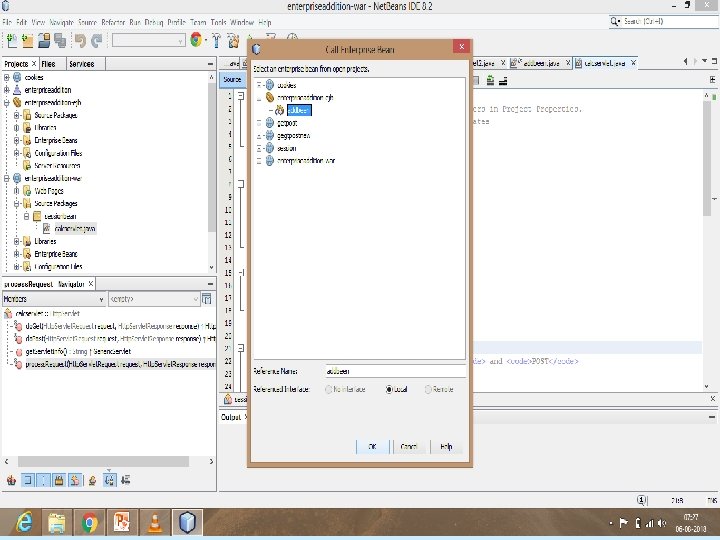Open File Explorer from the taskbar
This screenshot has height=540, width=720.
point(56,523)
